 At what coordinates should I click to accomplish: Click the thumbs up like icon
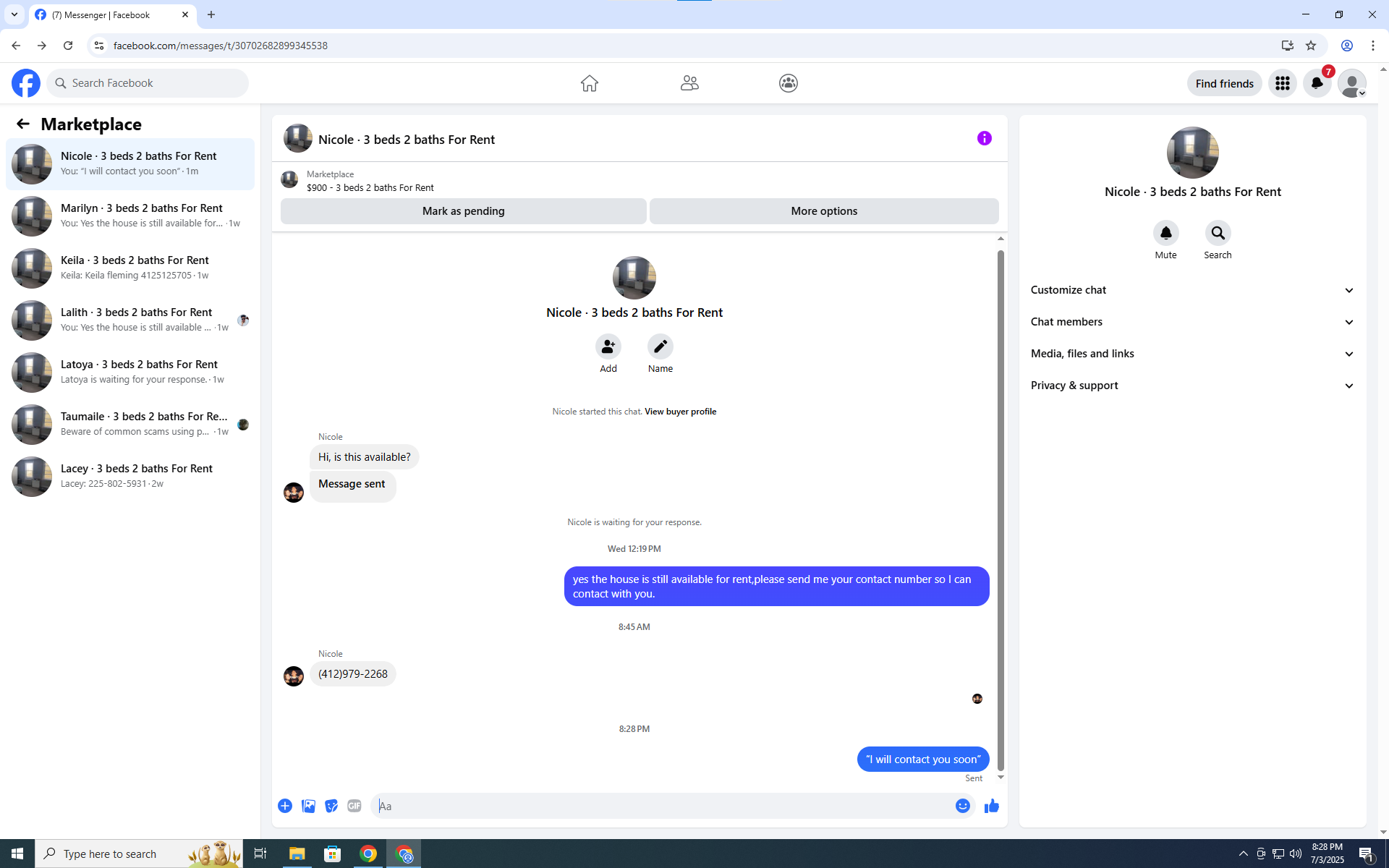[991, 806]
